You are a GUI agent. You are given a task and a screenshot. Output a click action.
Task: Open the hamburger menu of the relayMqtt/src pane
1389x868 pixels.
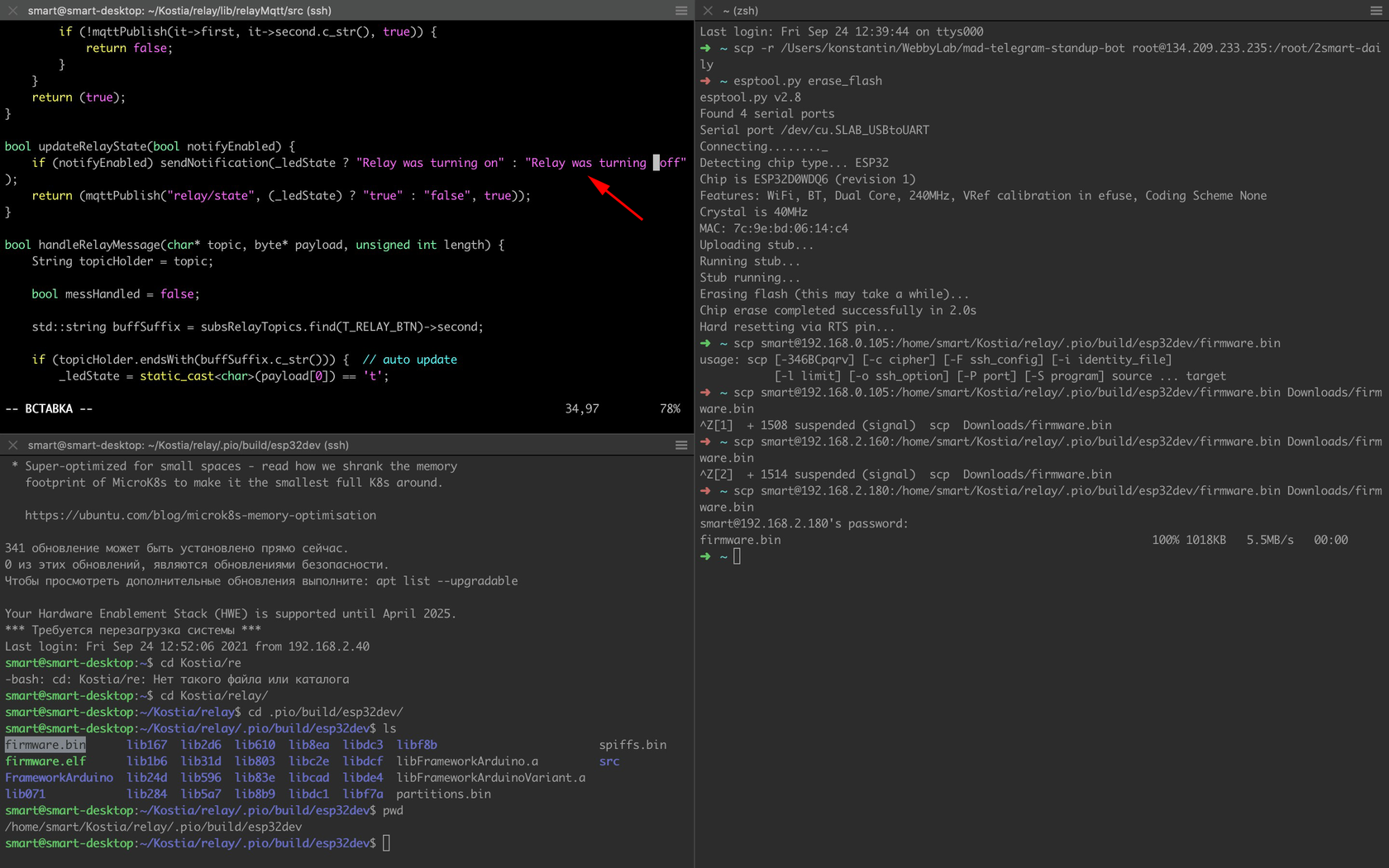681,11
